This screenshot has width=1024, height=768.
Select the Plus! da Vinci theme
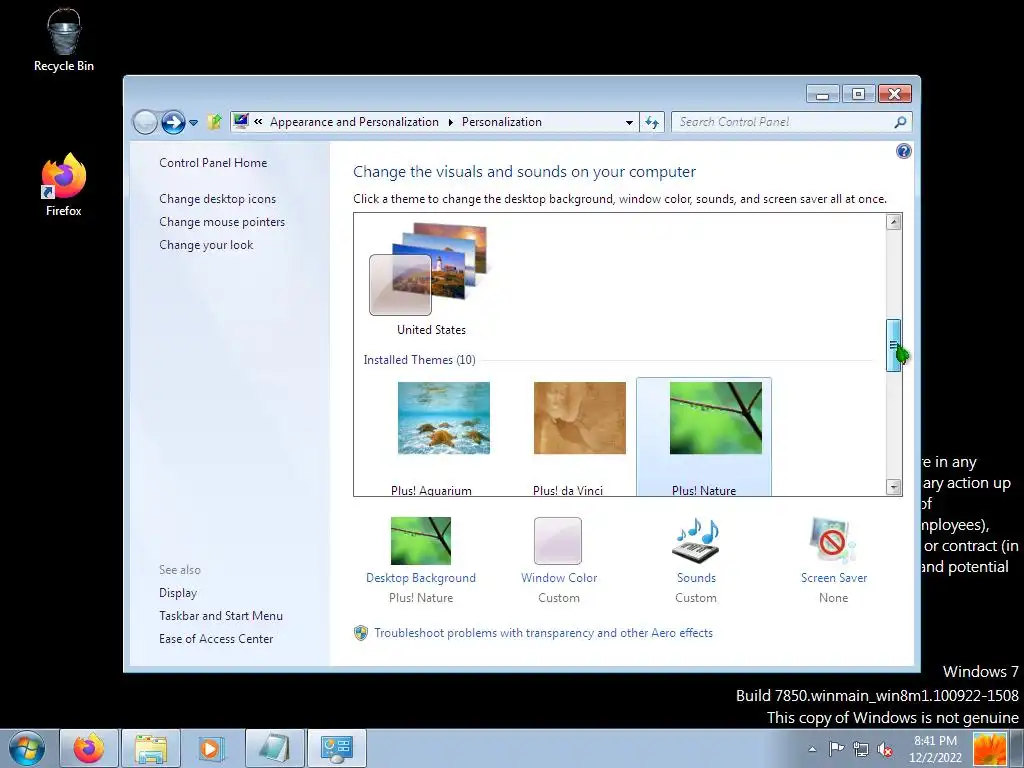click(x=579, y=438)
